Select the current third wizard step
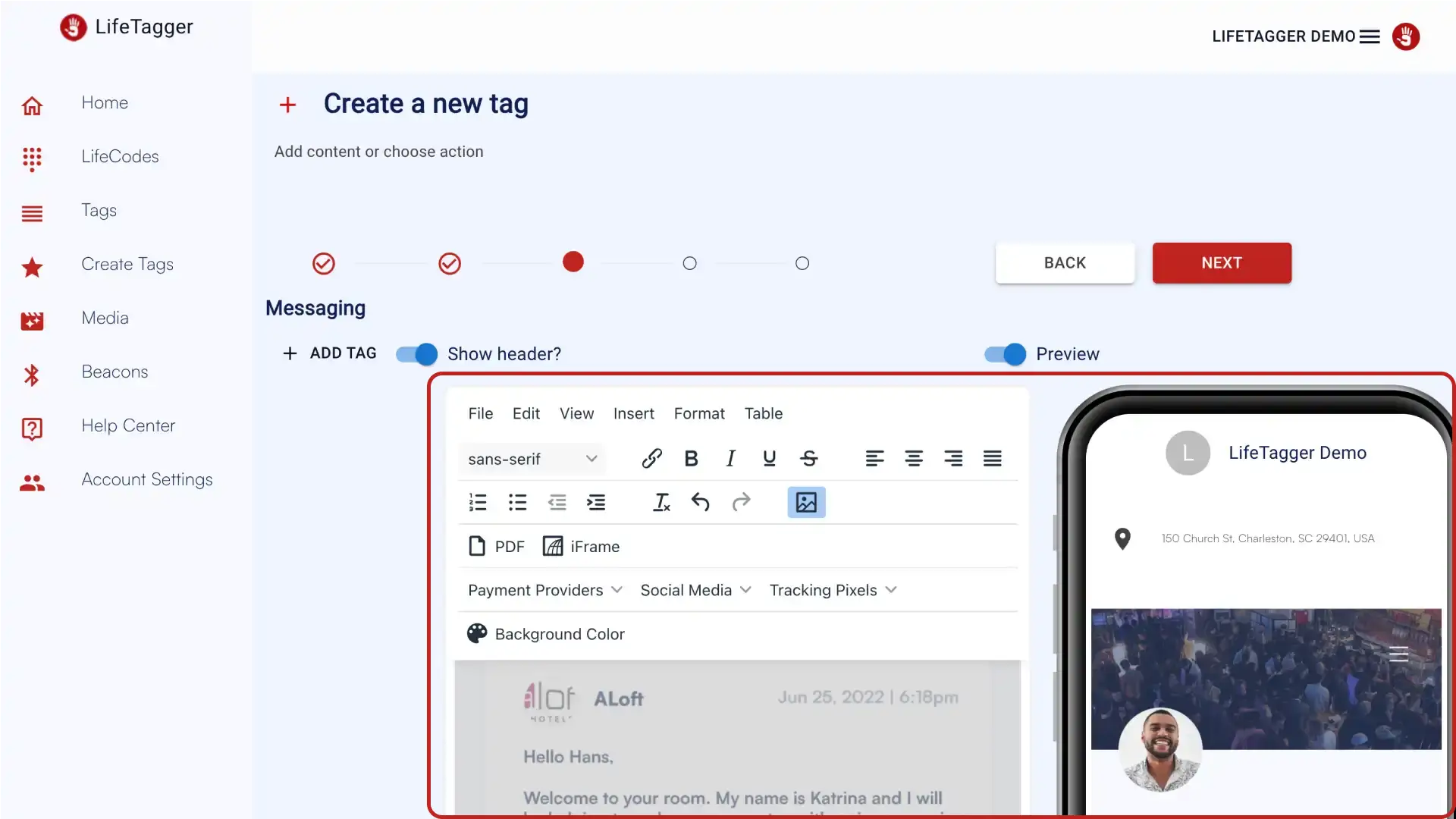 [573, 262]
